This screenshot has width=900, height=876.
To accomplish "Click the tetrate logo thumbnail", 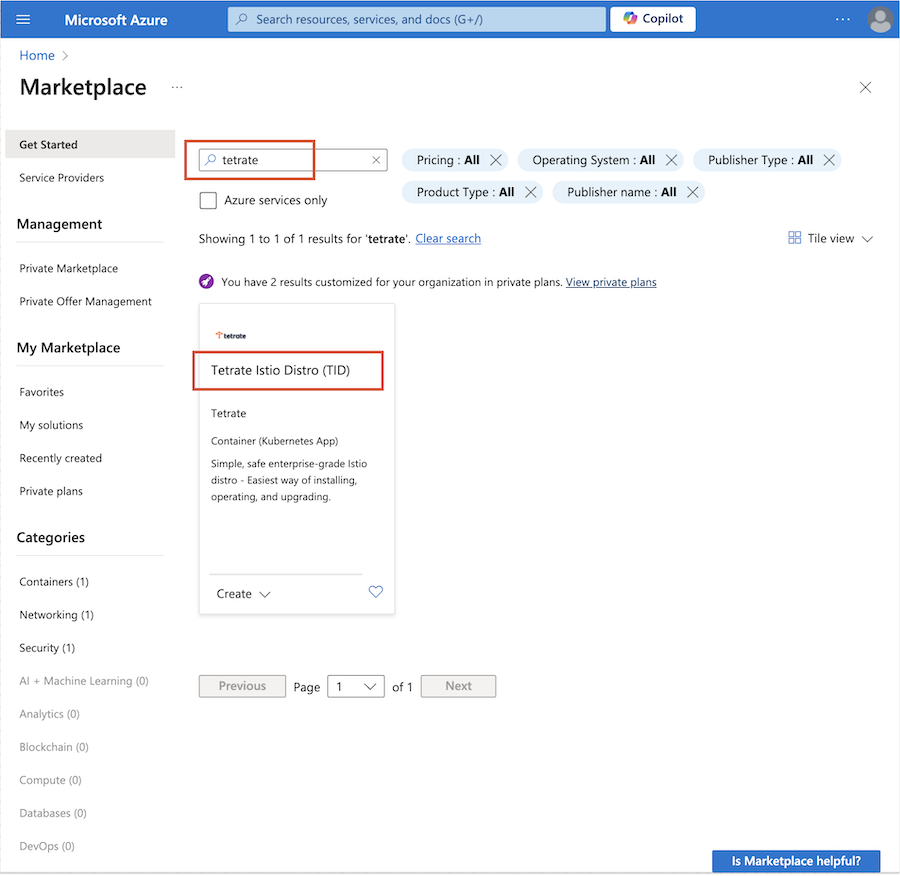I will click(231, 336).
